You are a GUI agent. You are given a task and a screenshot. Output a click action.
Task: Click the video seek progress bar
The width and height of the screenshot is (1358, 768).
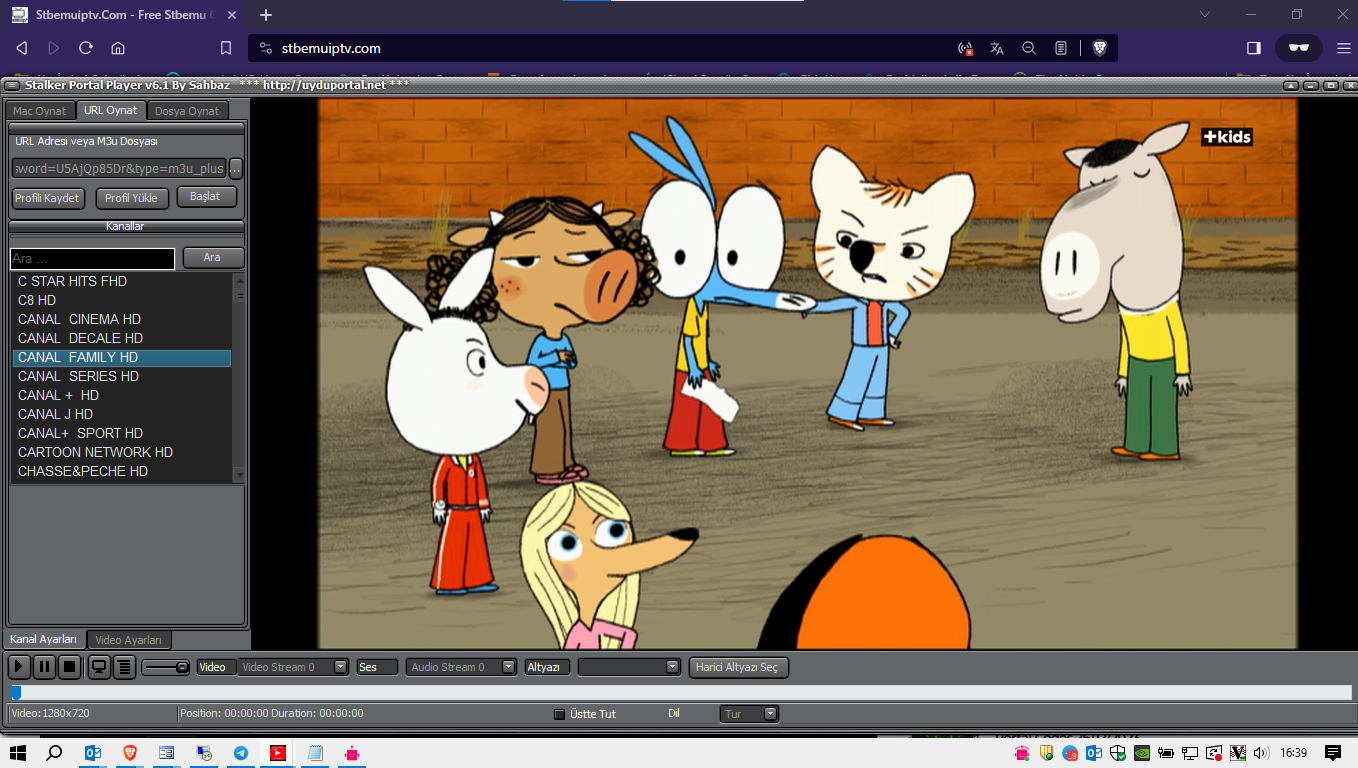click(x=680, y=692)
